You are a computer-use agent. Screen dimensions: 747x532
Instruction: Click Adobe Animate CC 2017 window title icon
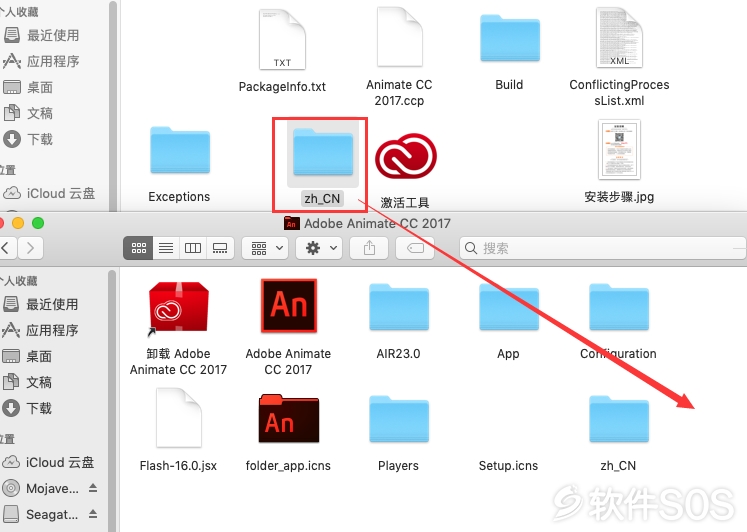(x=292, y=223)
